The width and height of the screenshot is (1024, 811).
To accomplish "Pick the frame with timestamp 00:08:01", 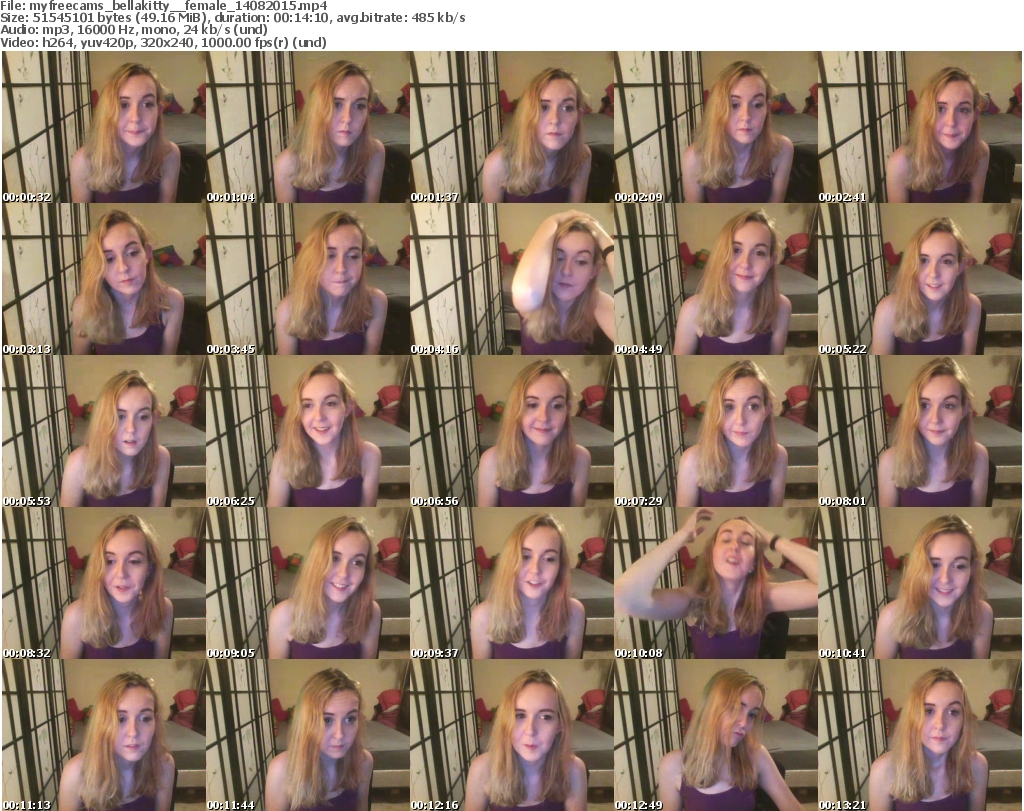I will pyautogui.click(x=920, y=432).
